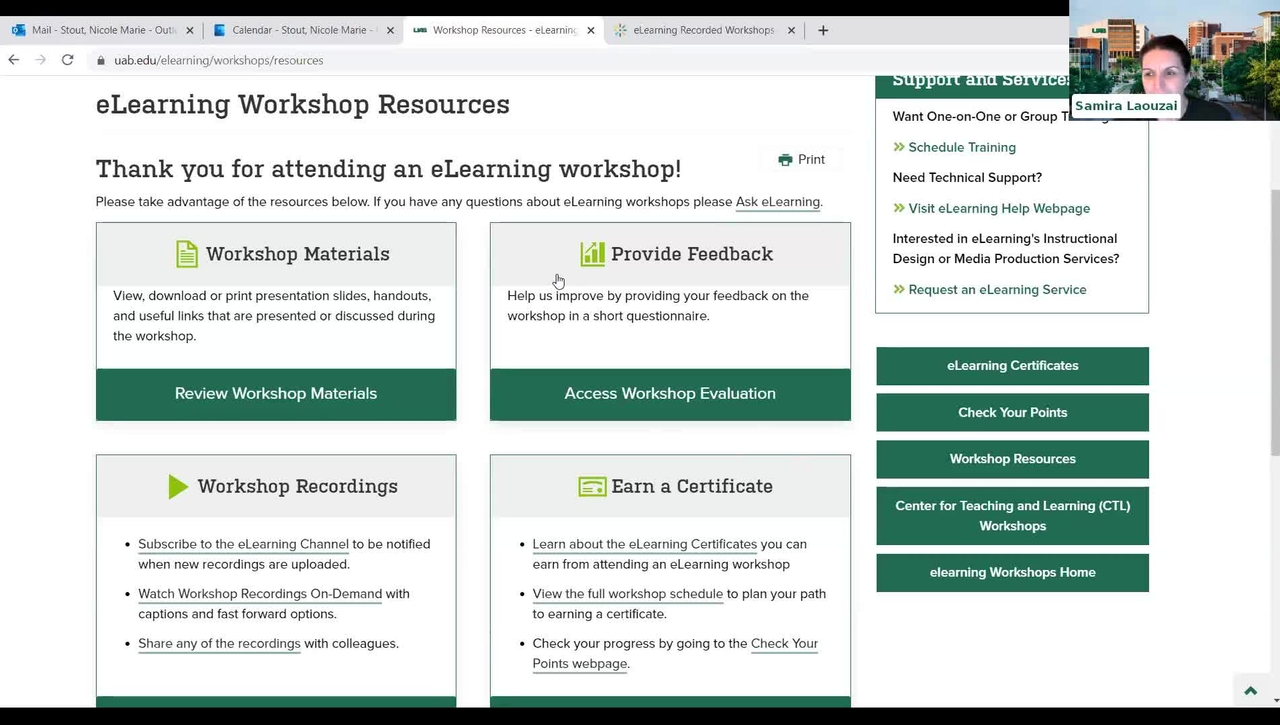This screenshot has height=725, width=1280.
Task: Click the Earn a Certificate icon
Action: 592,487
